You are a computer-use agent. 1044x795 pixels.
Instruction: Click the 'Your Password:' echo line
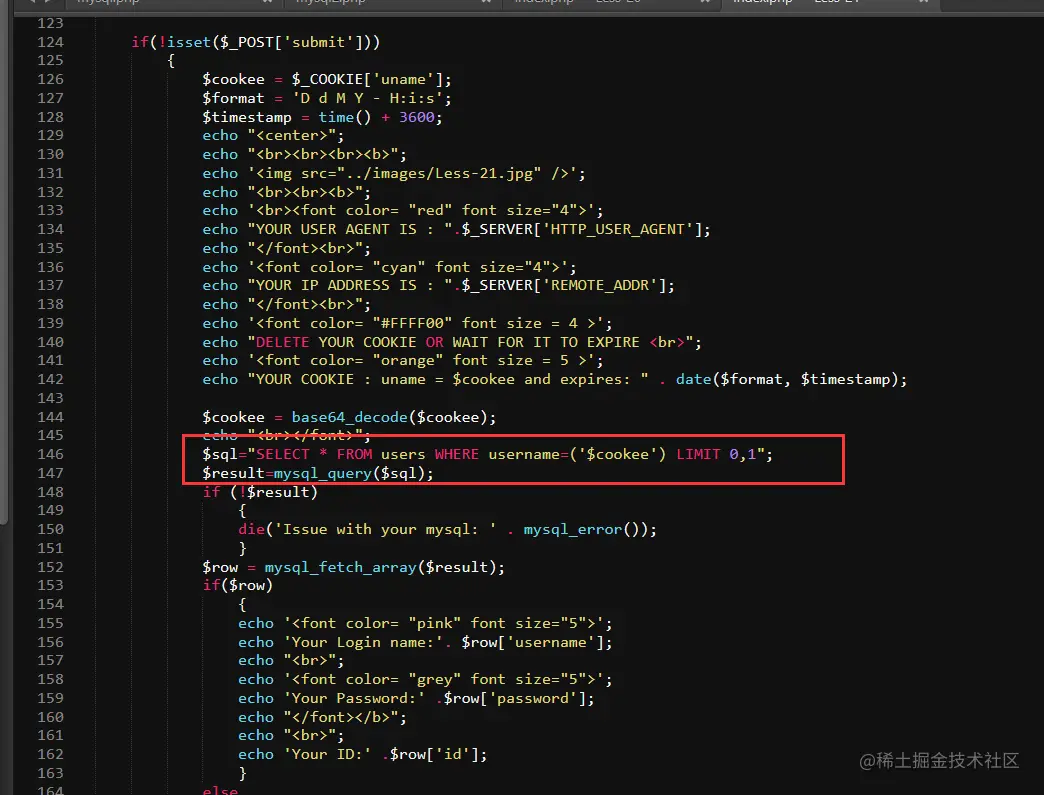pos(416,698)
